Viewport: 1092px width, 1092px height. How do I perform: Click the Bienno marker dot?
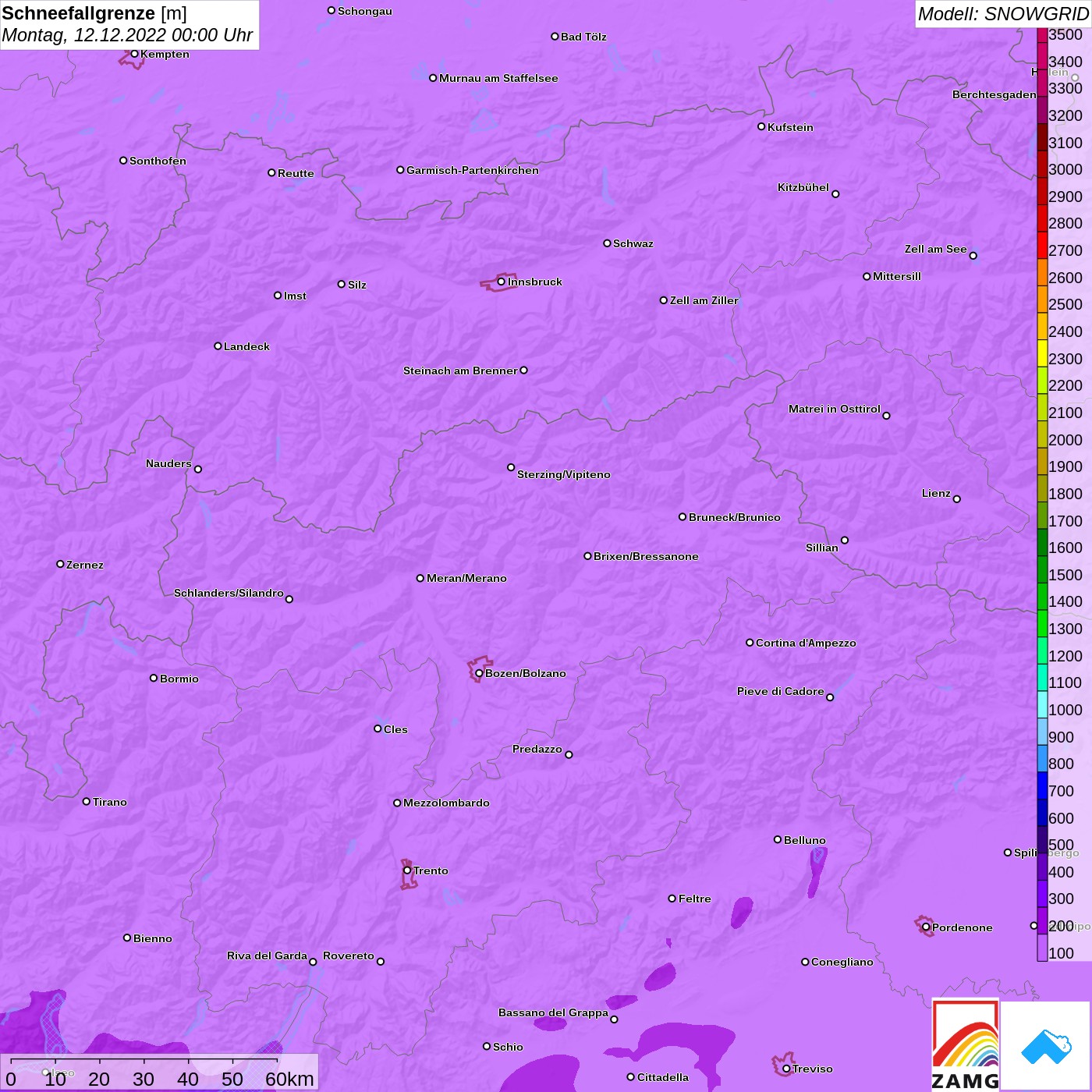127,938
